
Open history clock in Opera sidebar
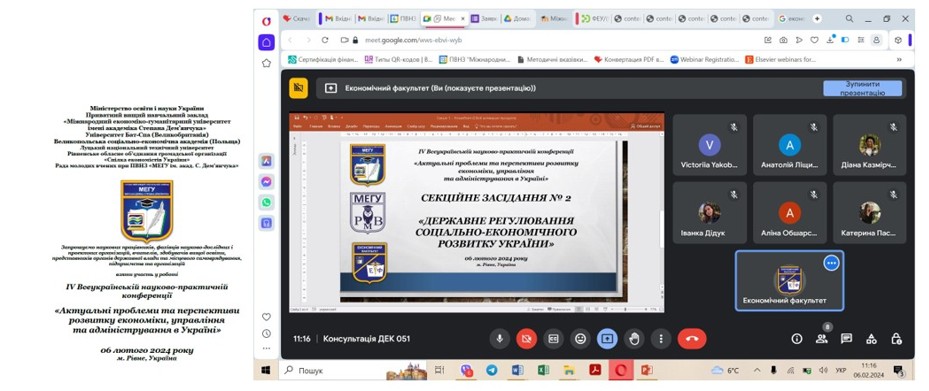coord(267,334)
